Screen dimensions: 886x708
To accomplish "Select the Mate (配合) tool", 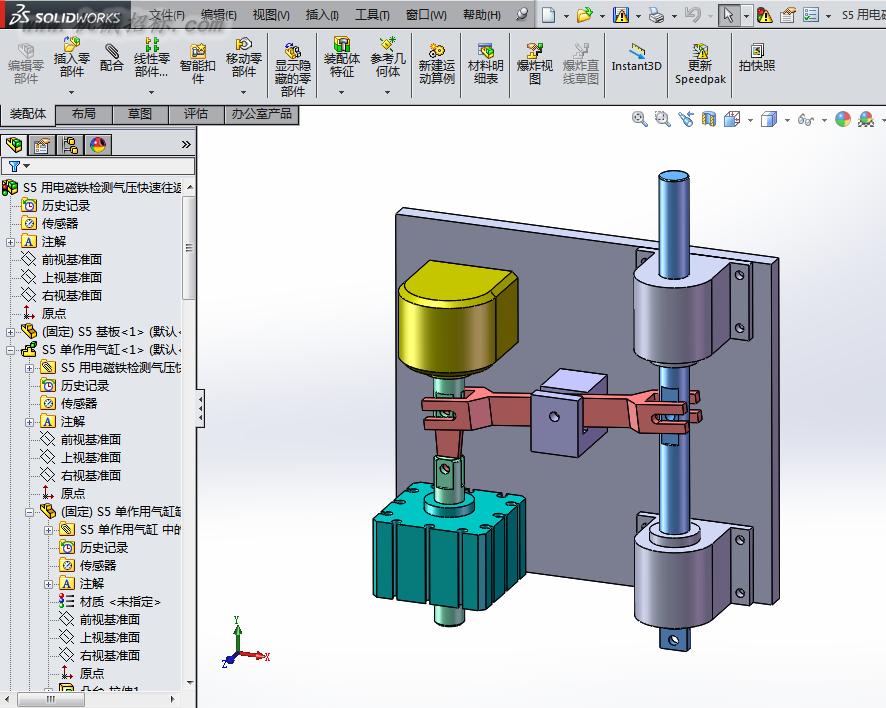I will (x=111, y=59).
